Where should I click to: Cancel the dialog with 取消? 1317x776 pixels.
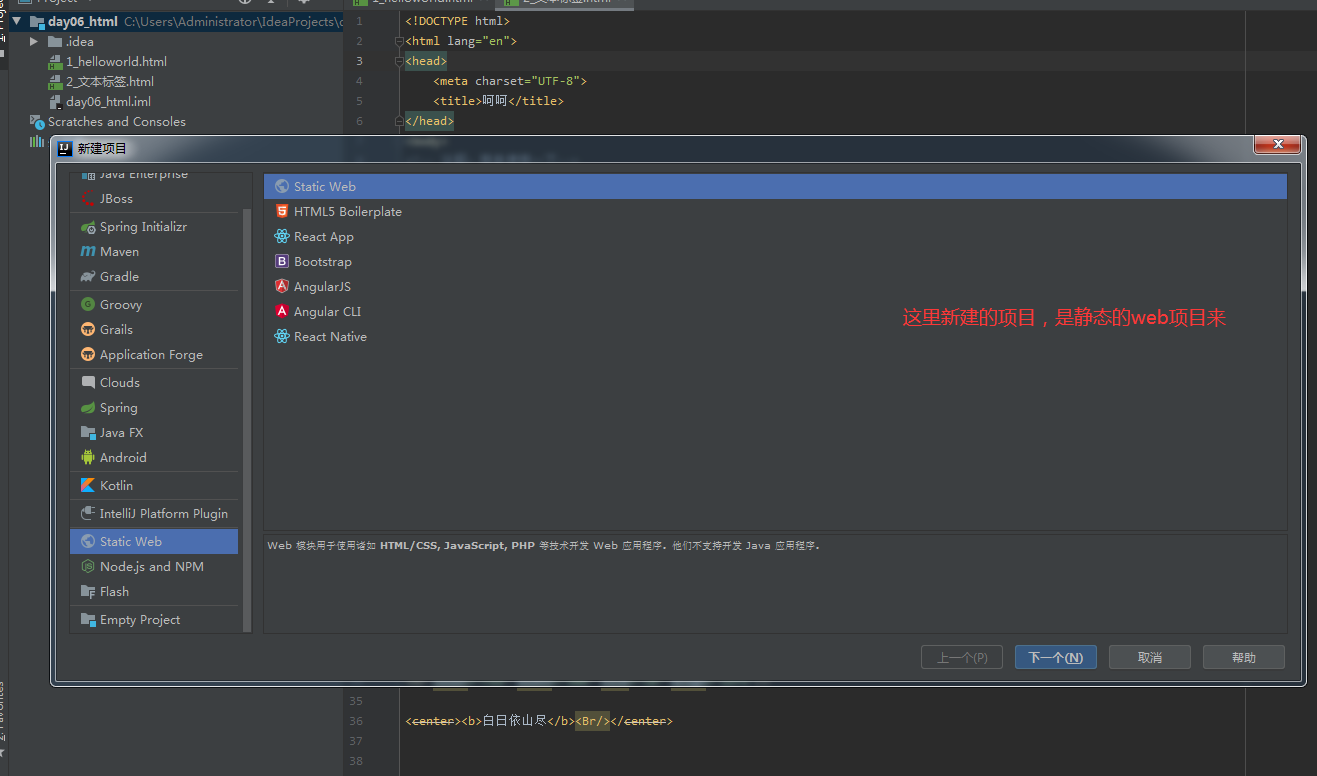(1150, 657)
